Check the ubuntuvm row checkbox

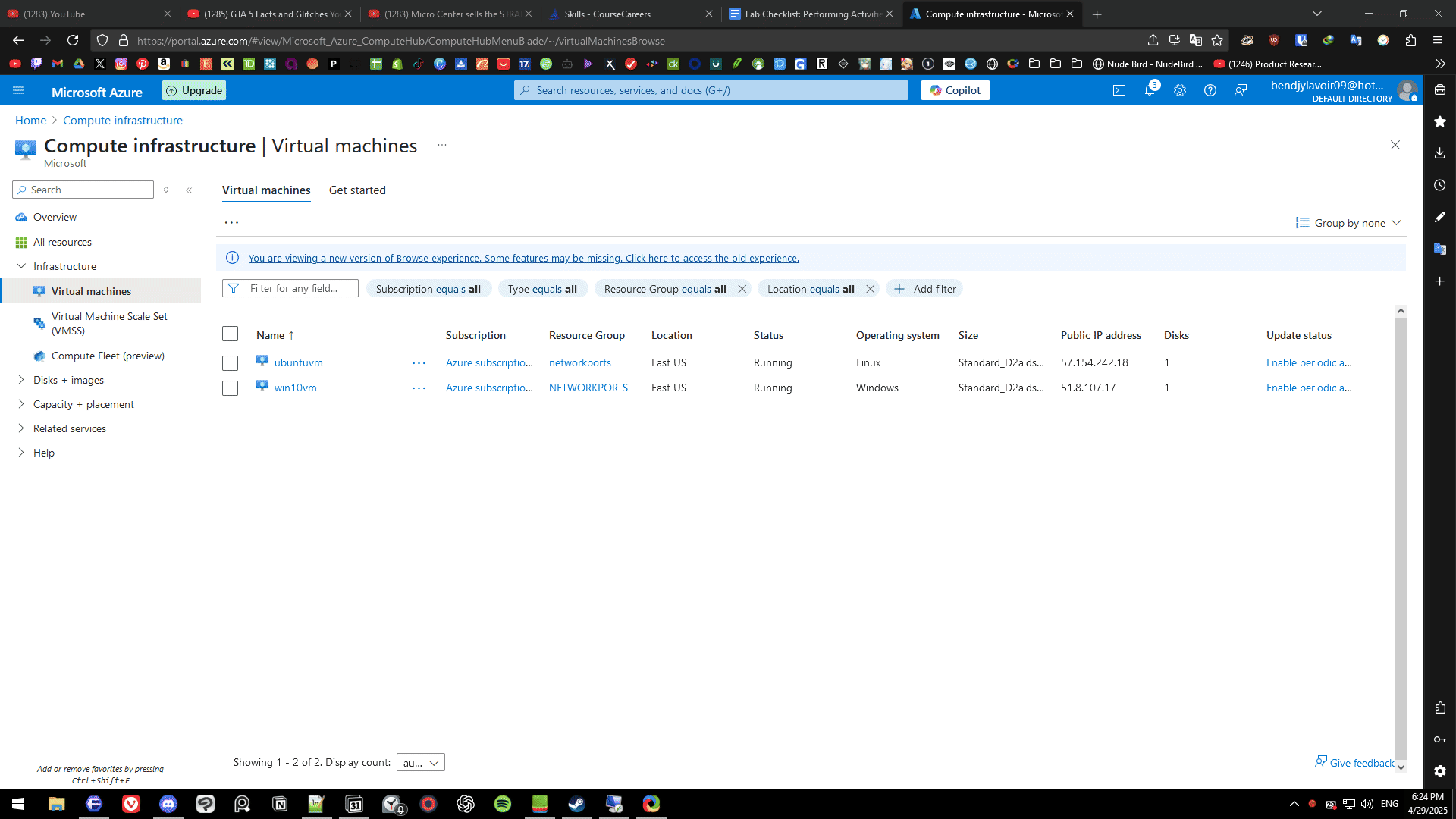coord(231,363)
